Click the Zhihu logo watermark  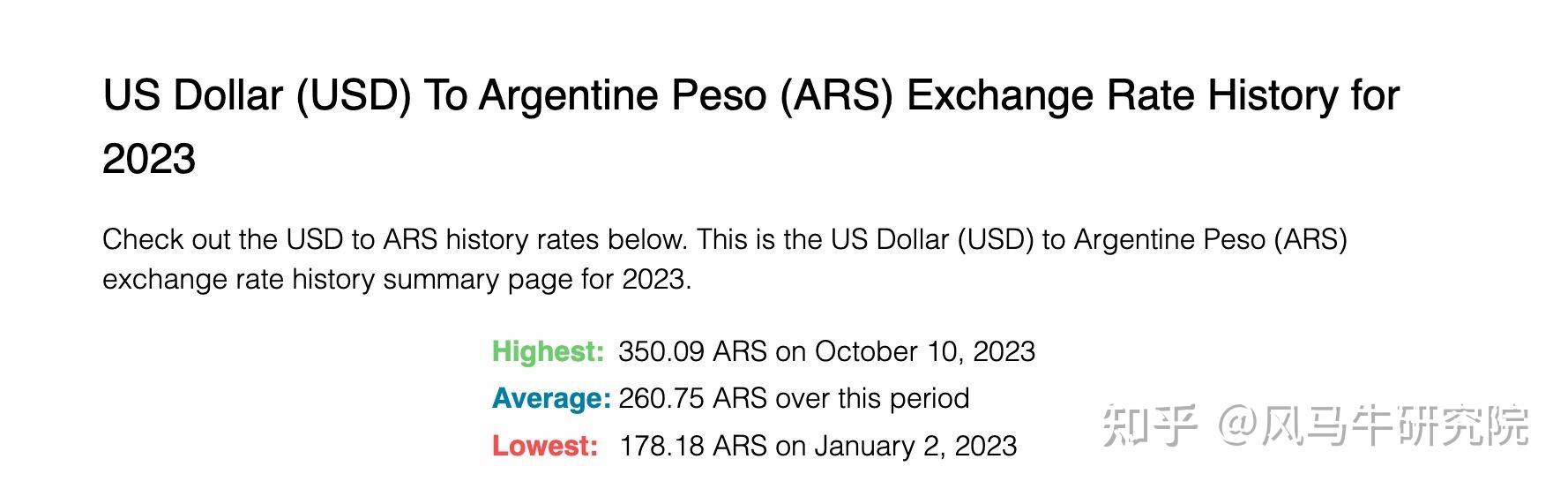(x=1149, y=426)
